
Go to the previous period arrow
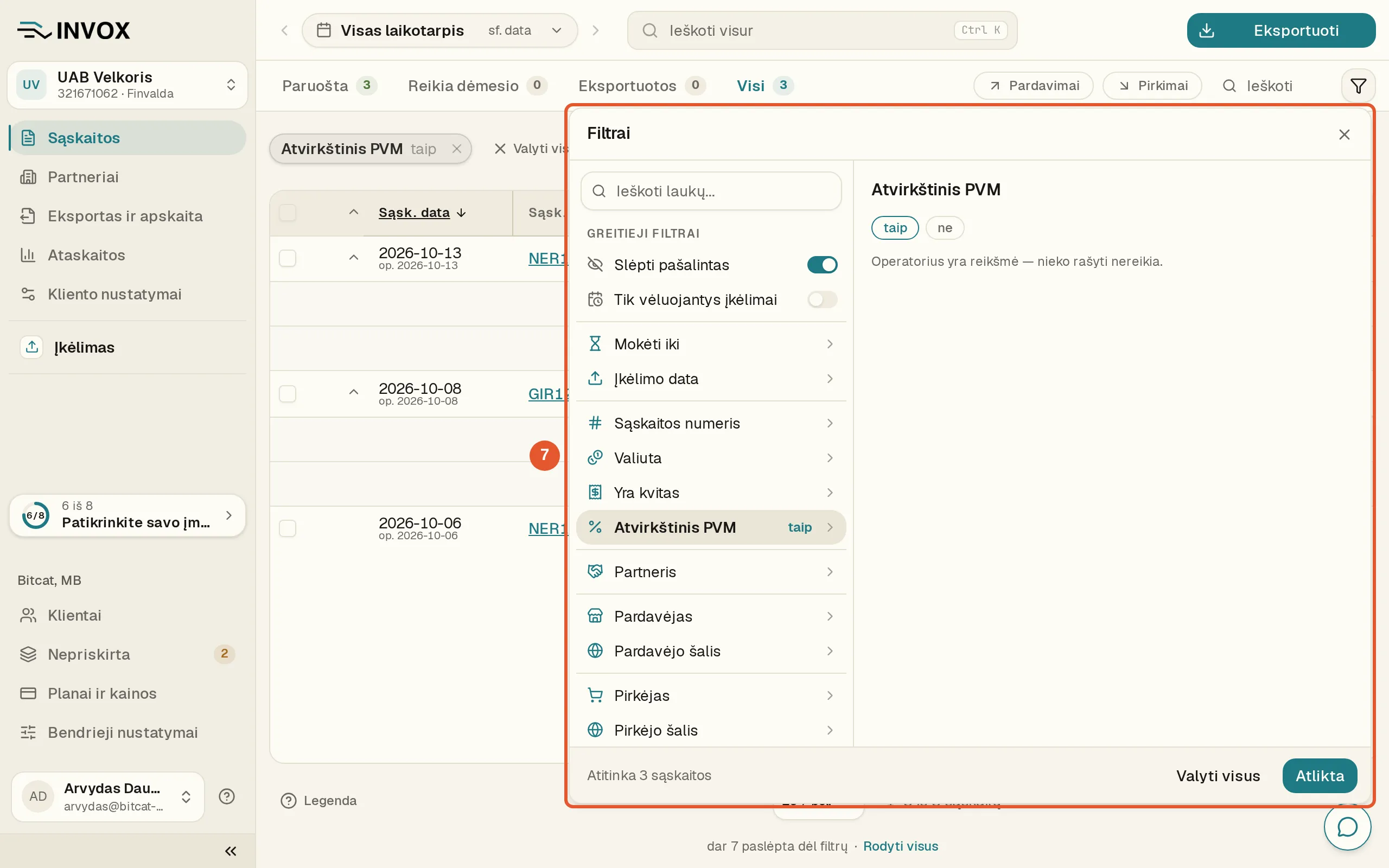pyautogui.click(x=285, y=30)
